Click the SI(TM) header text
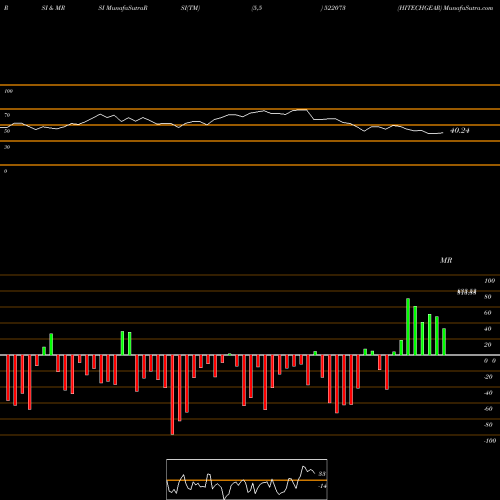 coord(190,8)
